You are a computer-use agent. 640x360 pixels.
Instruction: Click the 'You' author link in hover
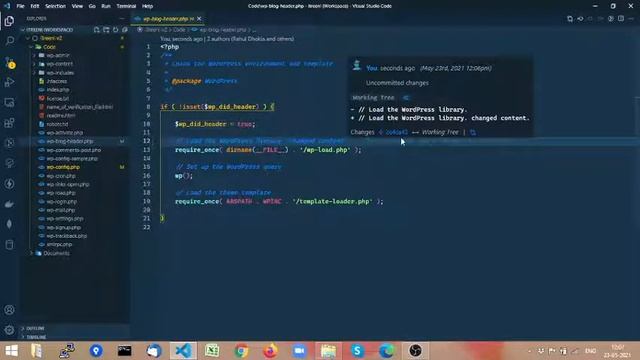(x=371, y=68)
